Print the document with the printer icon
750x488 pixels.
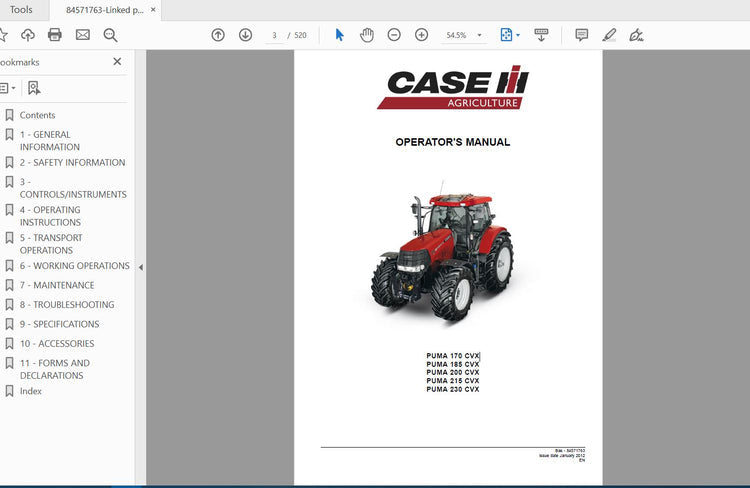[x=55, y=35]
